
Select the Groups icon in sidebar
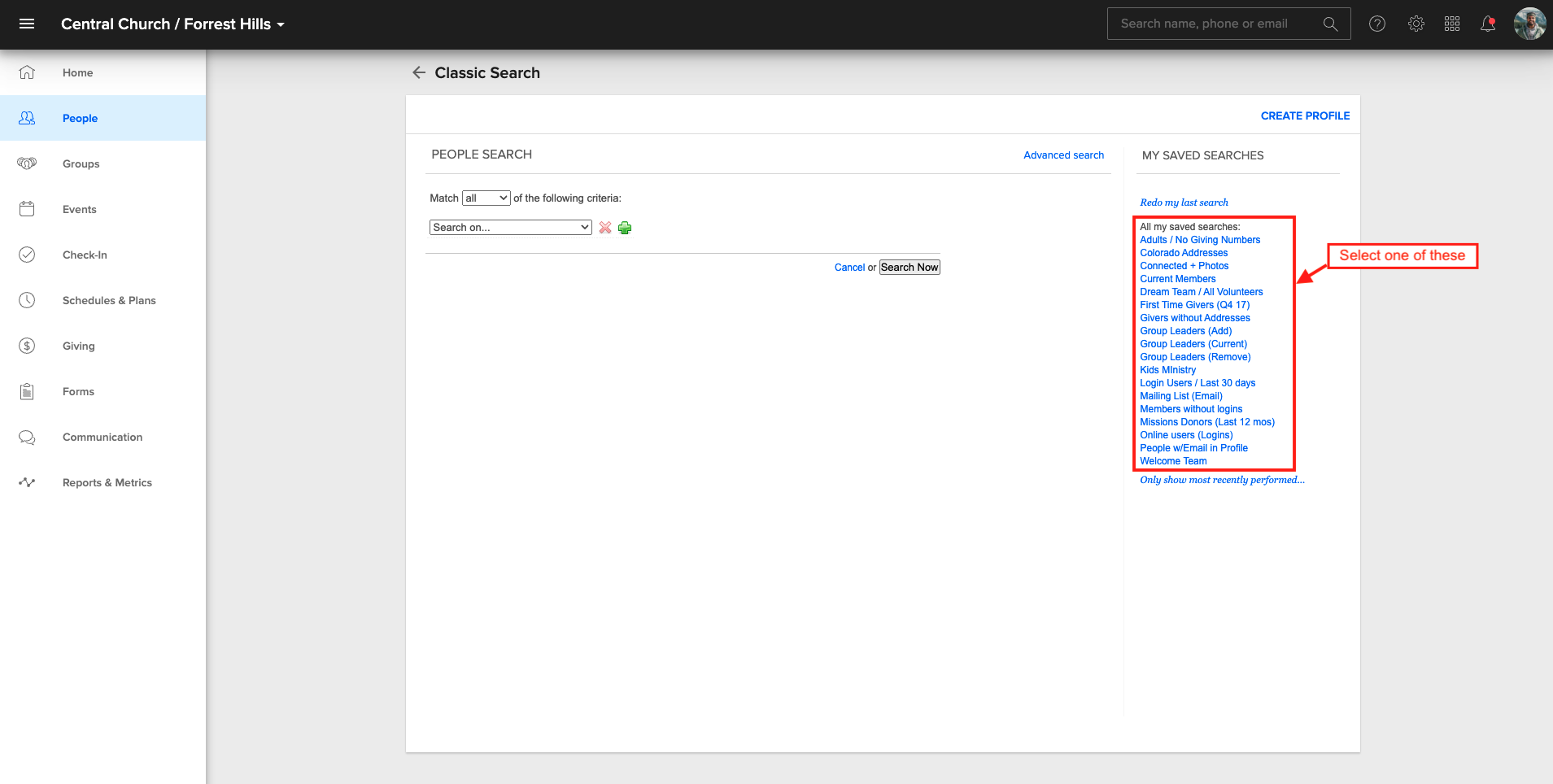pos(27,163)
